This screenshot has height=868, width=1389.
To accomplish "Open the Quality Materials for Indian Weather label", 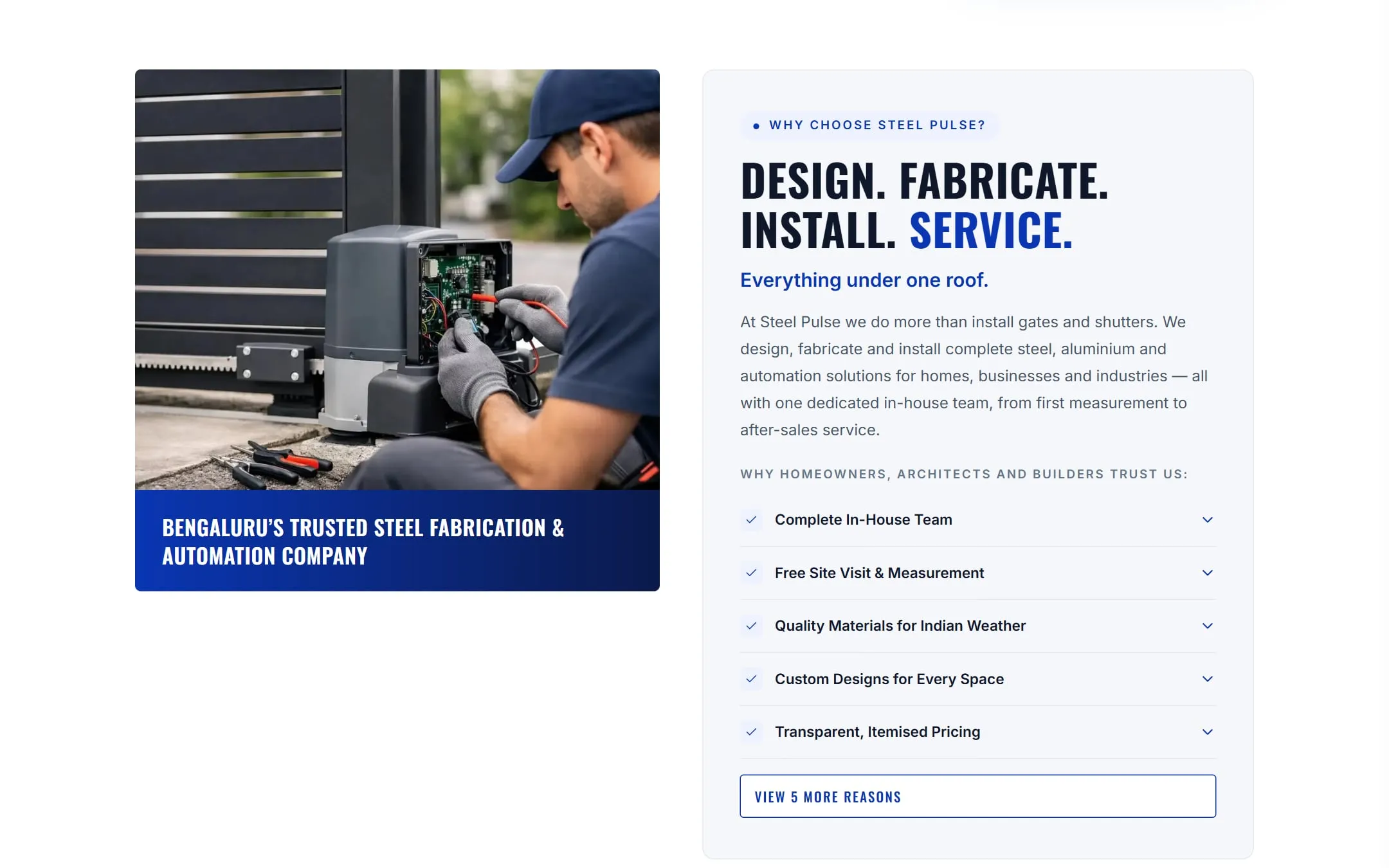I will [900, 626].
